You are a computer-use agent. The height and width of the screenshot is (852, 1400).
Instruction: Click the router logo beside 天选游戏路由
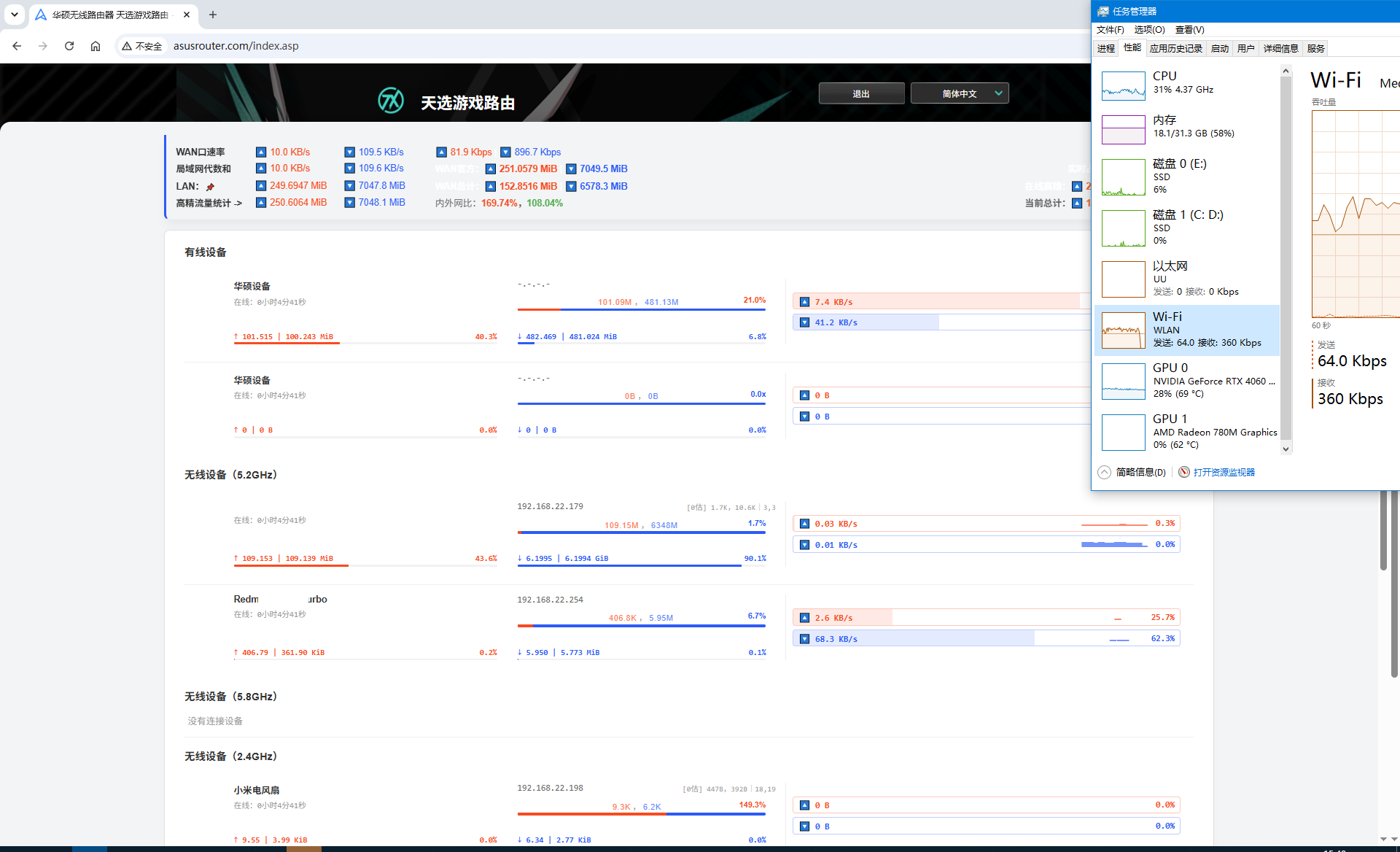(391, 101)
